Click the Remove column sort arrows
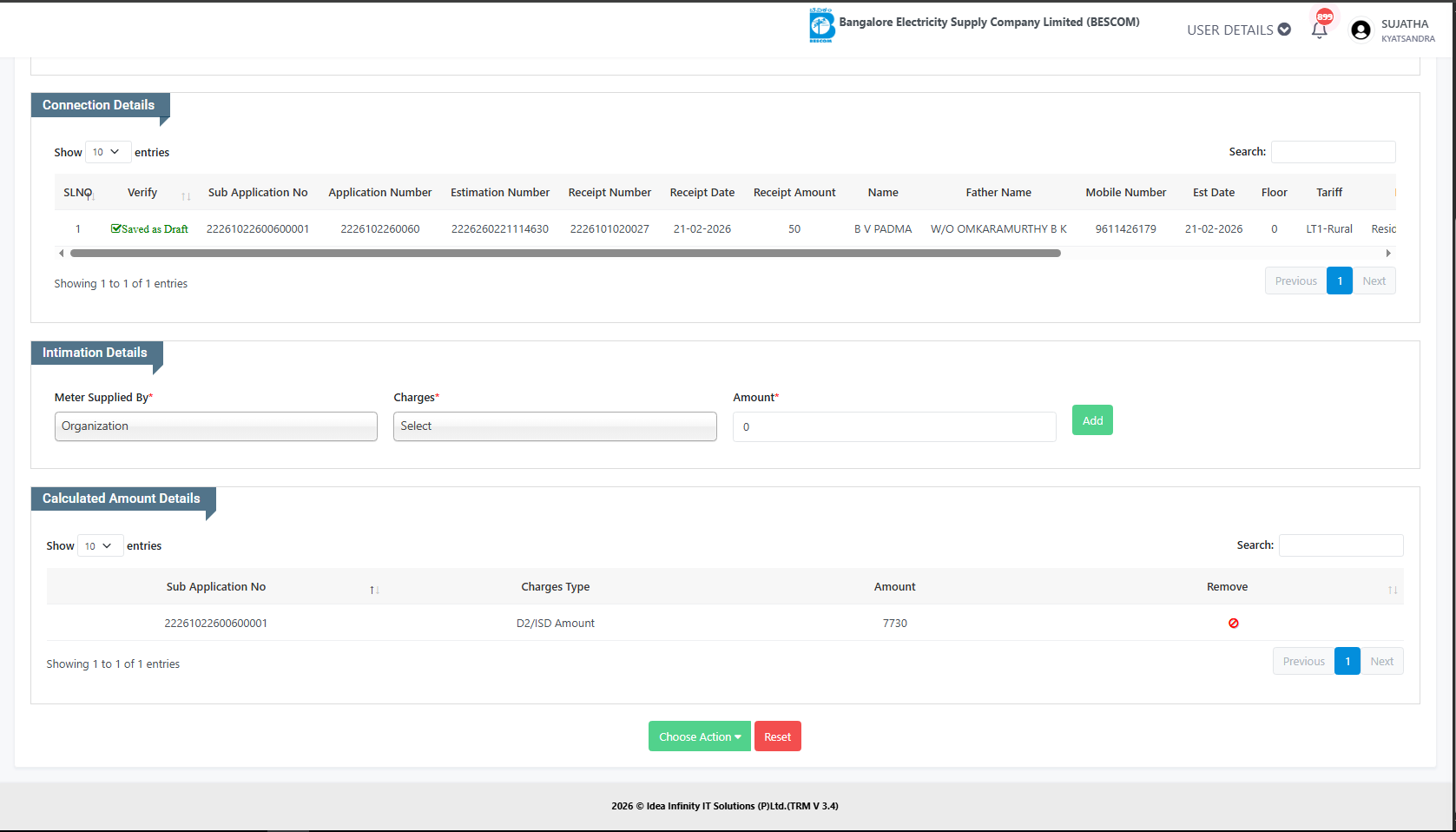1456x832 pixels. (1392, 590)
